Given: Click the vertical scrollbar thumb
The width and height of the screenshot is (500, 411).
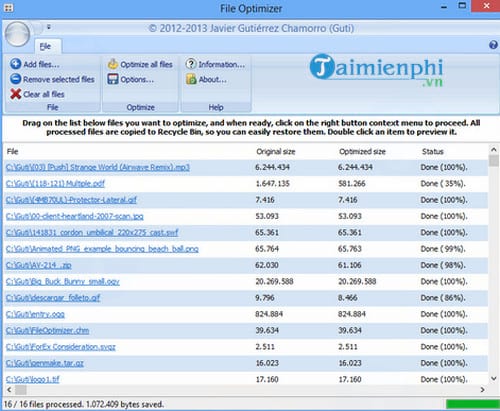Looking at the screenshot, I should (x=494, y=160).
